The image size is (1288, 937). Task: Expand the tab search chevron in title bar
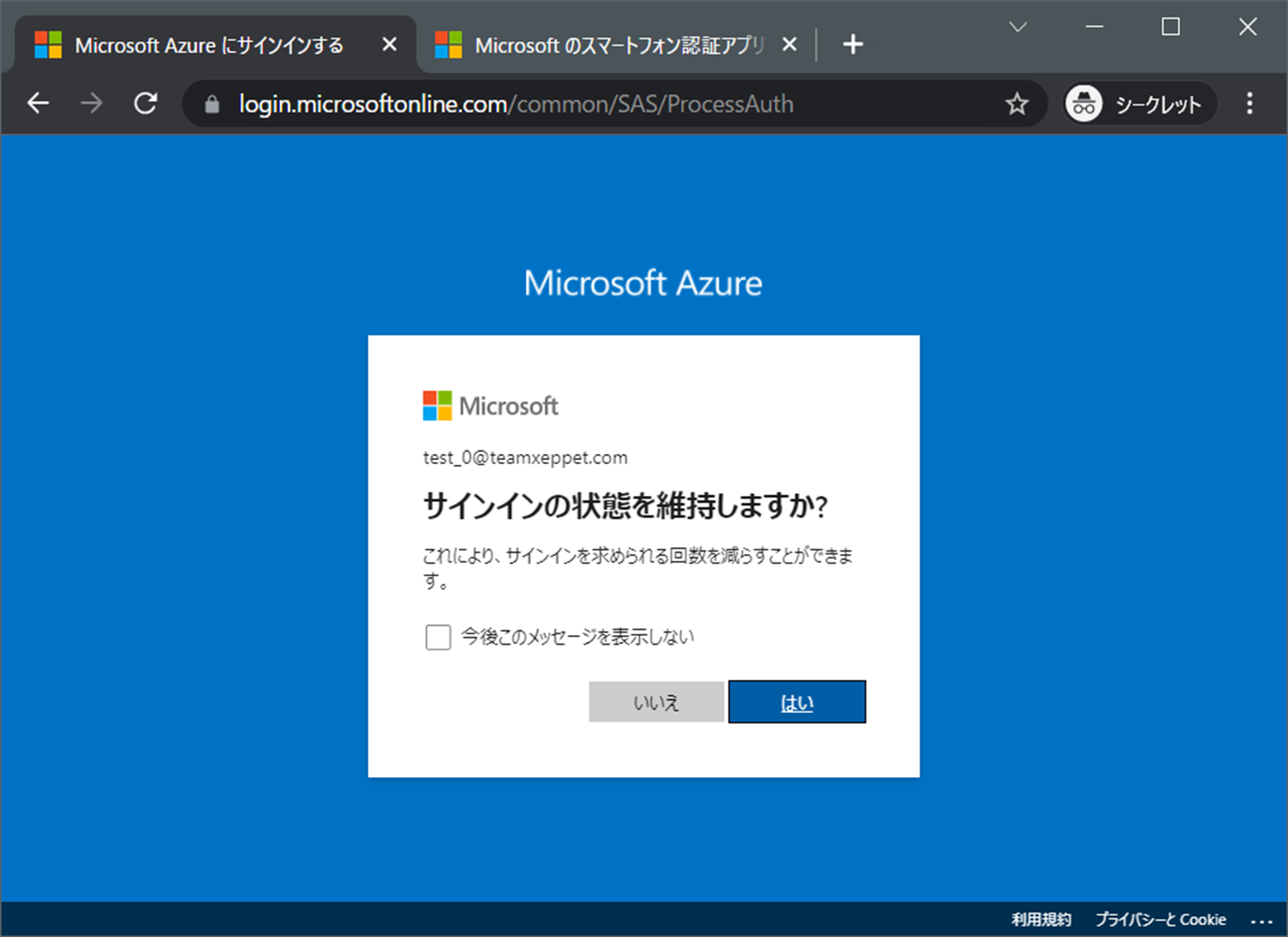[1018, 27]
